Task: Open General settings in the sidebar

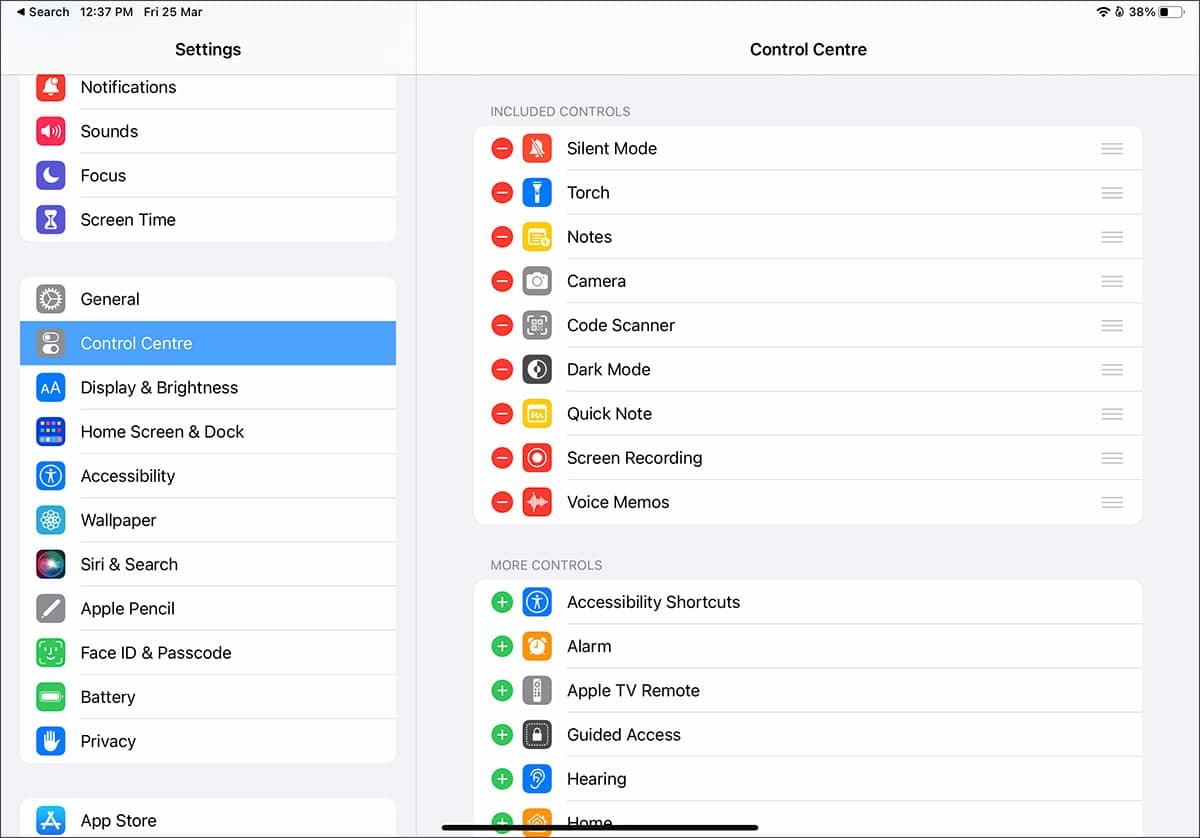Action: (110, 299)
